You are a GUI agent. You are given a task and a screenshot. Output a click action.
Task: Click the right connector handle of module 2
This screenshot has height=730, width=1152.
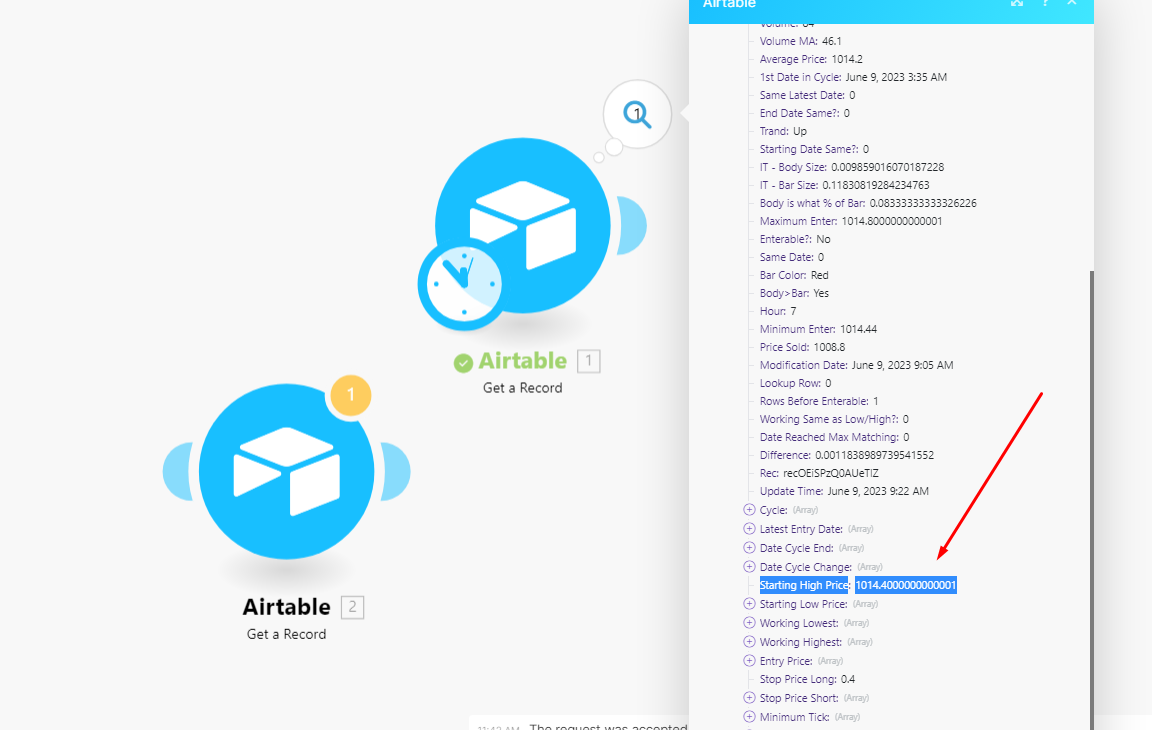395,471
